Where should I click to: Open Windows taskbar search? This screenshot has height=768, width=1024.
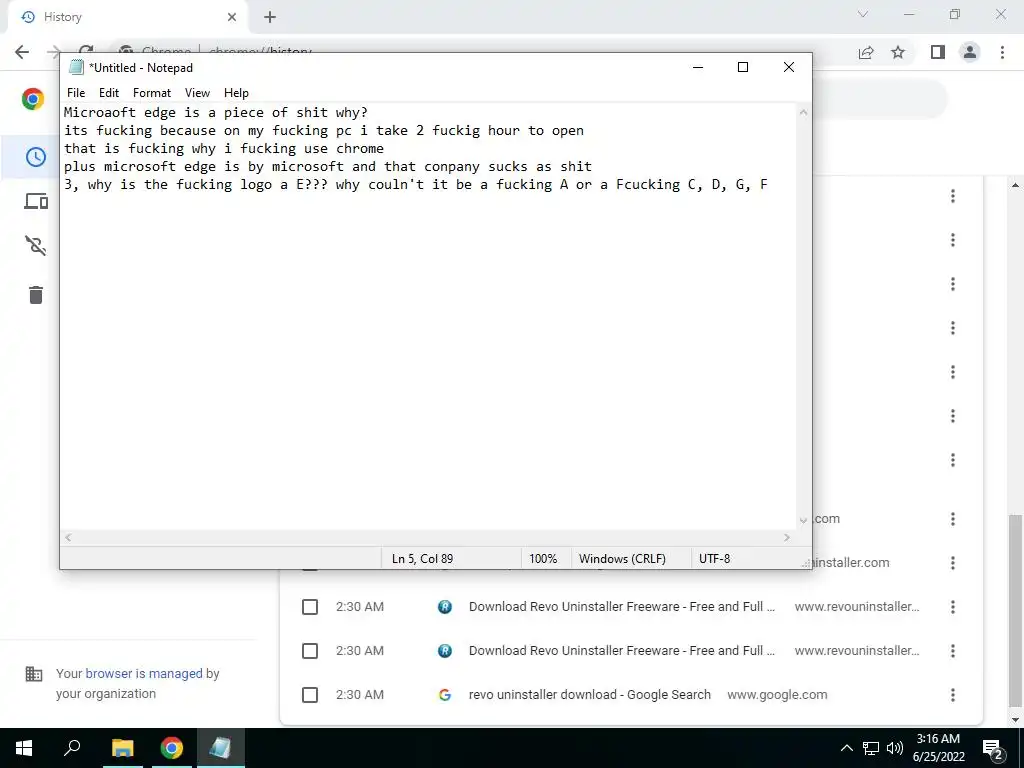(x=72, y=748)
